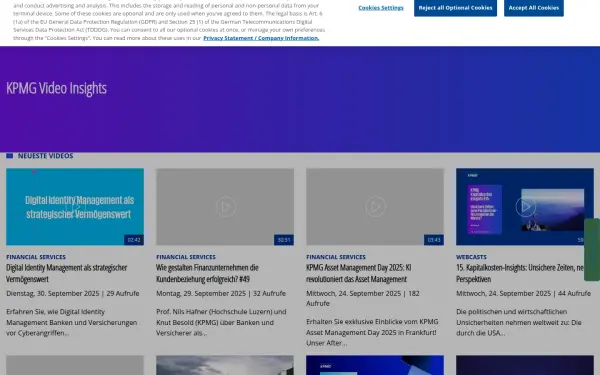Open second-row video thumbnail with cloudy sky
600x375 pixels.
[x=225, y=365]
